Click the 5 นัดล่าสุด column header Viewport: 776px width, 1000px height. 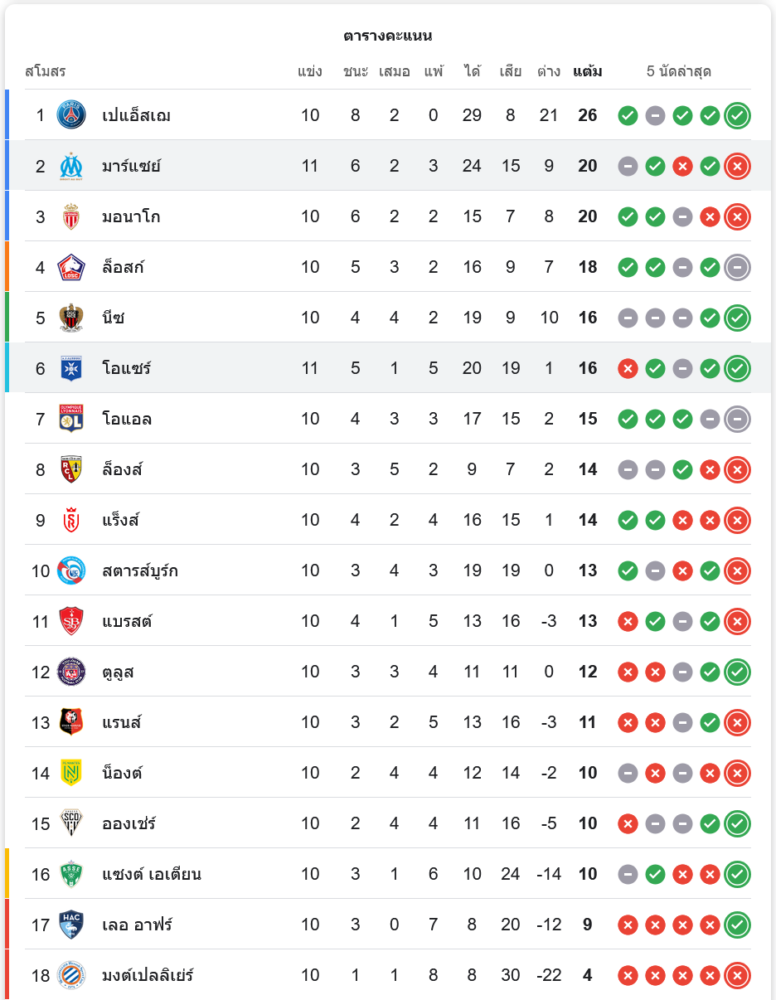pos(679,72)
